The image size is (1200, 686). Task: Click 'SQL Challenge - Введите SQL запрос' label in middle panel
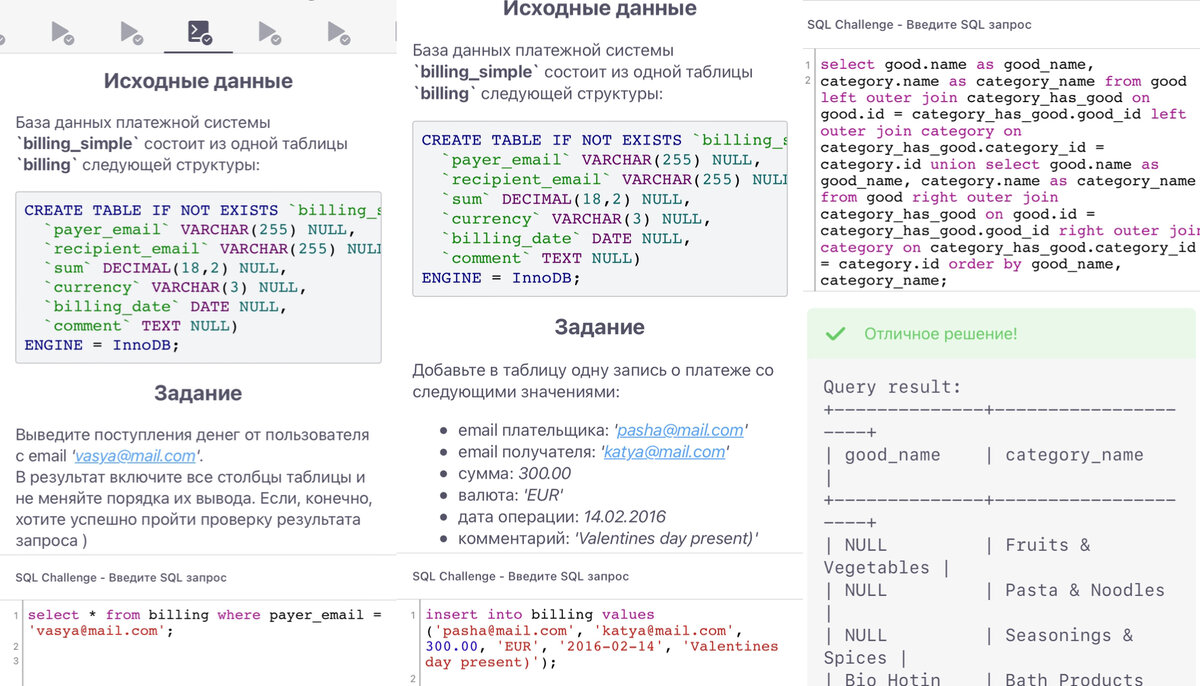[521, 576]
